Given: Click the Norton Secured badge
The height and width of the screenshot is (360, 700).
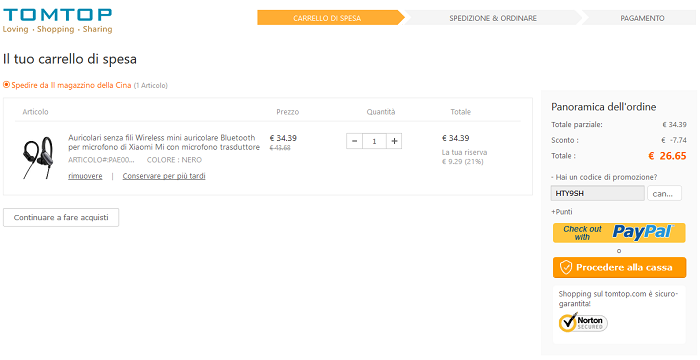Looking at the screenshot, I should [x=583, y=323].
